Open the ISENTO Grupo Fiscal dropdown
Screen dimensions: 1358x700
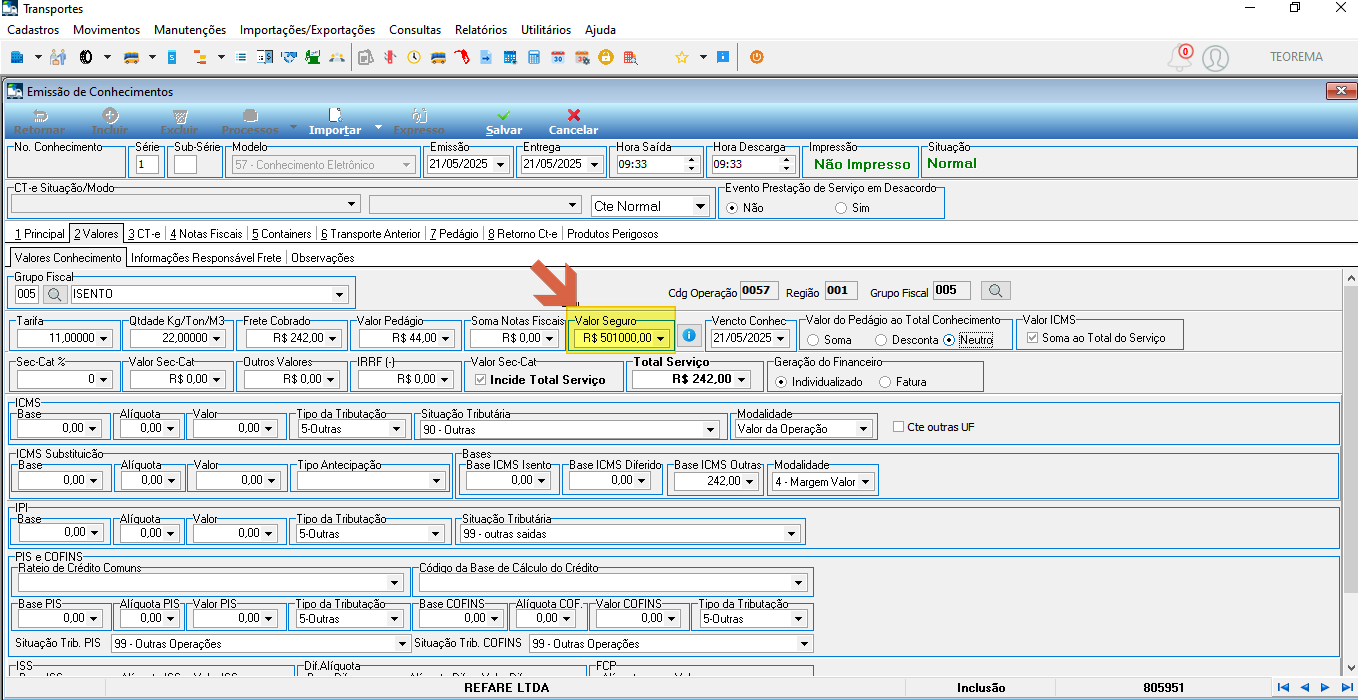pyautogui.click(x=208, y=294)
